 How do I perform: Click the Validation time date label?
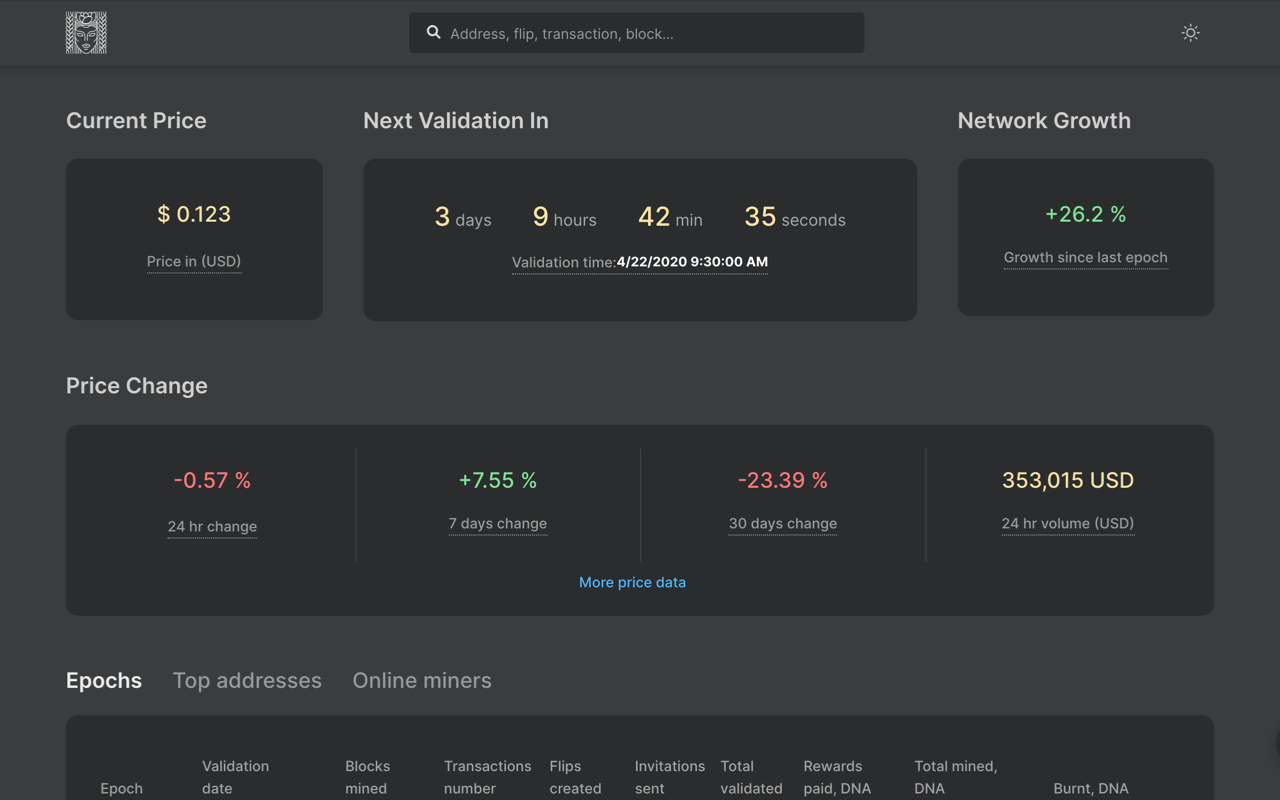tap(640, 262)
